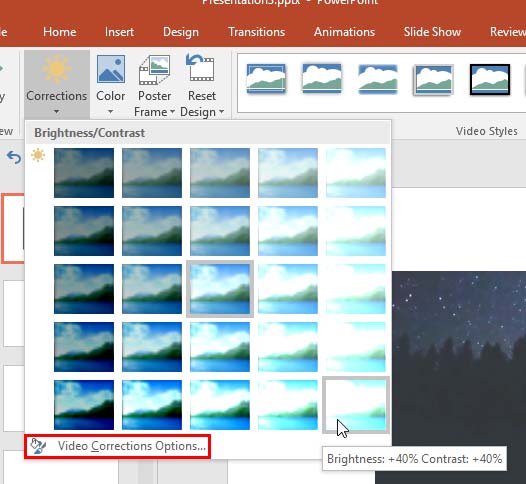Select Brightness -20% Contrast +20% preset

point(152,347)
